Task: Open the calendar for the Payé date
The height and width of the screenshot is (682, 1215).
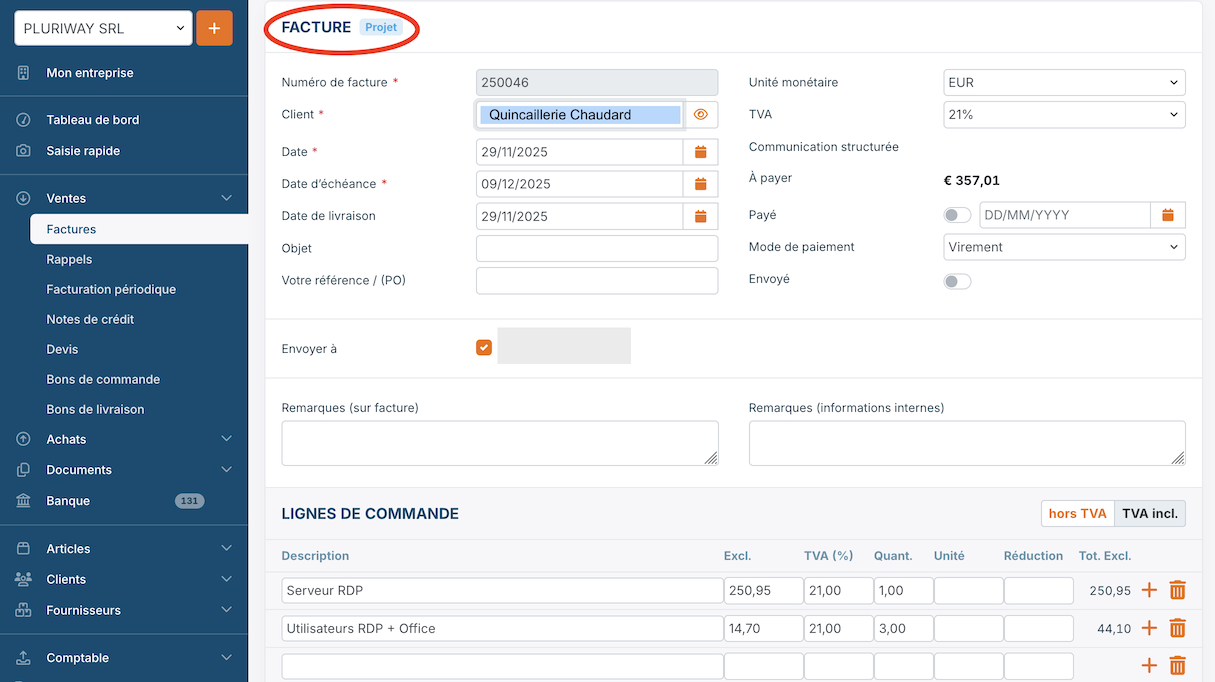Action: point(1167,215)
